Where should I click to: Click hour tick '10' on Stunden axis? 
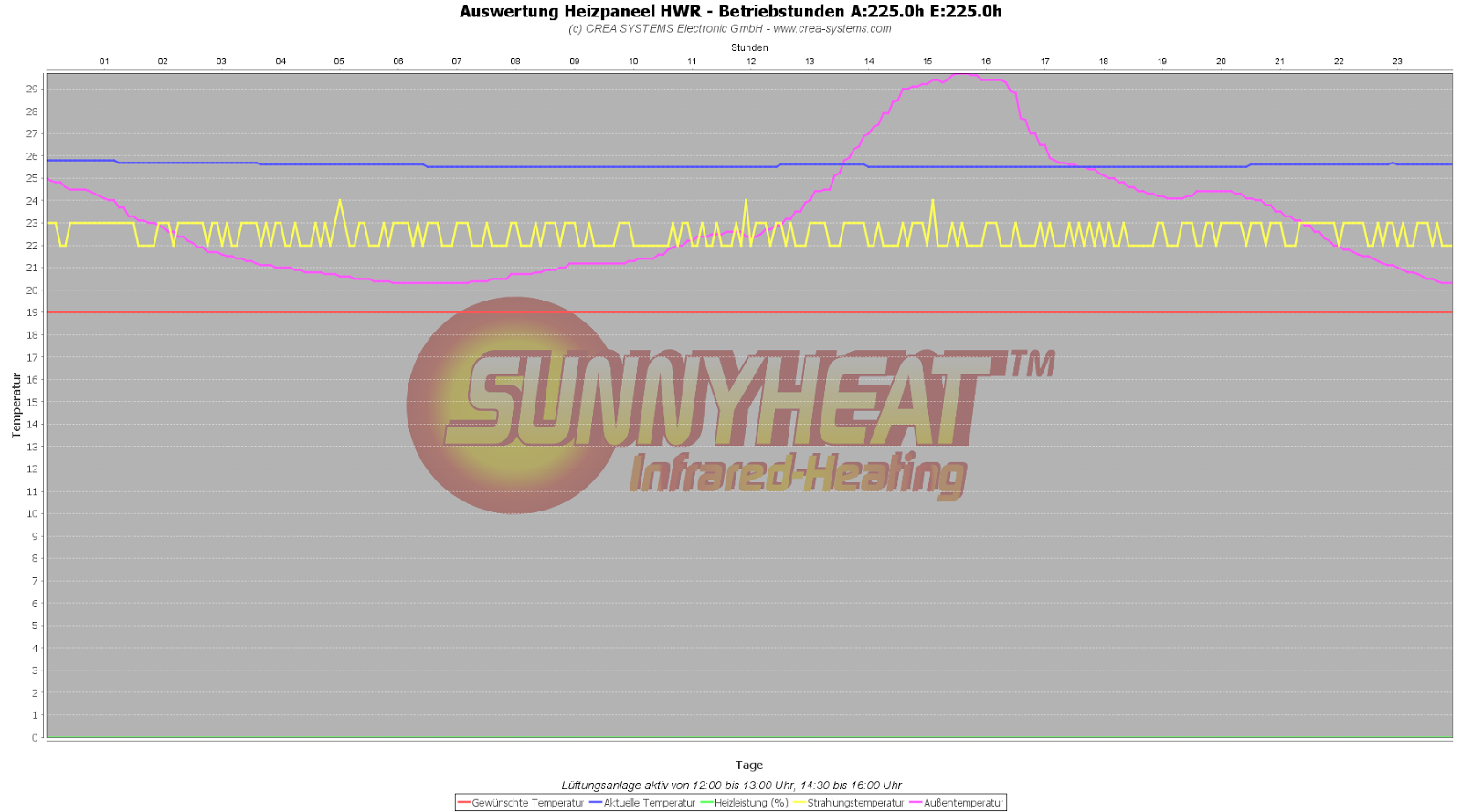tap(633, 61)
